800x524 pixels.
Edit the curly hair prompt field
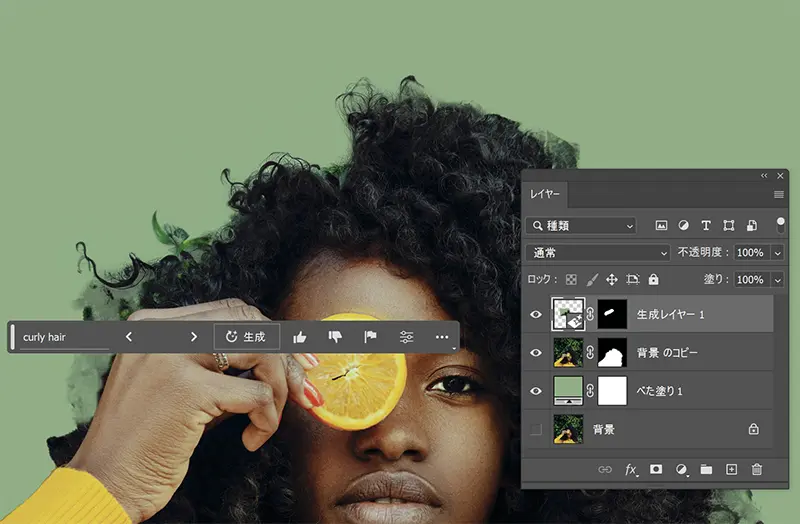65,337
